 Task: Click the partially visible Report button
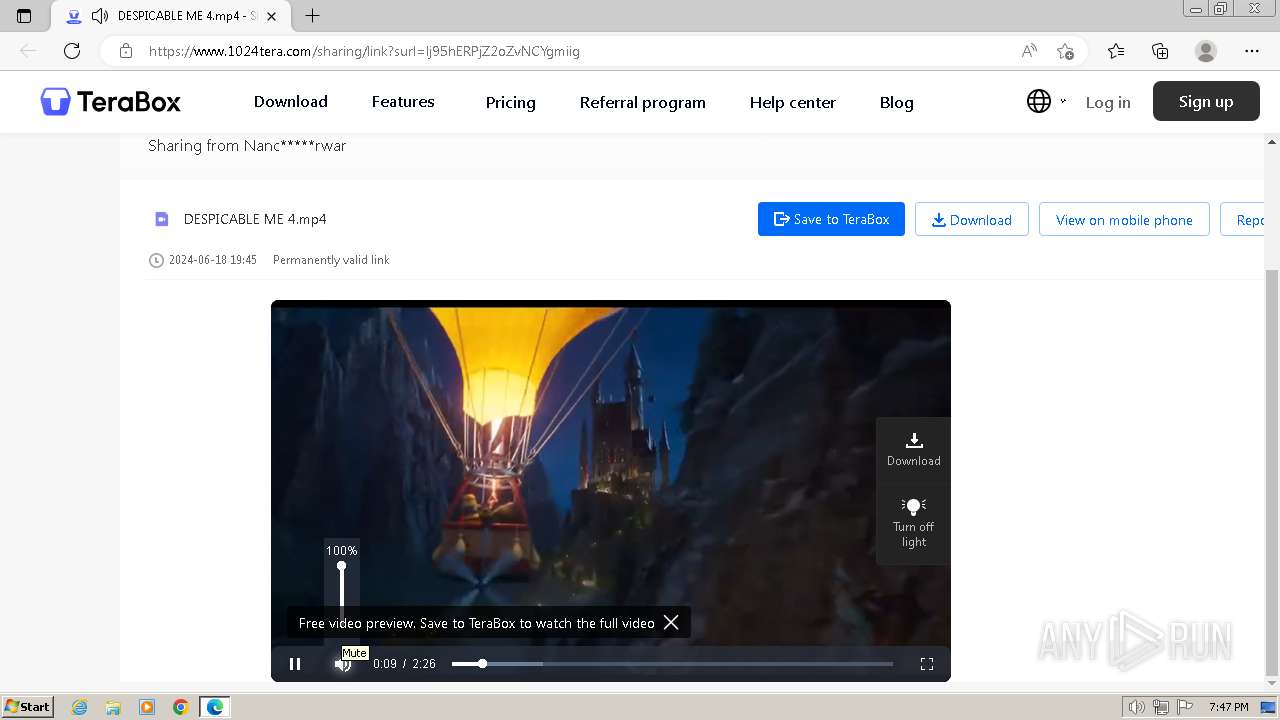coord(1243,219)
